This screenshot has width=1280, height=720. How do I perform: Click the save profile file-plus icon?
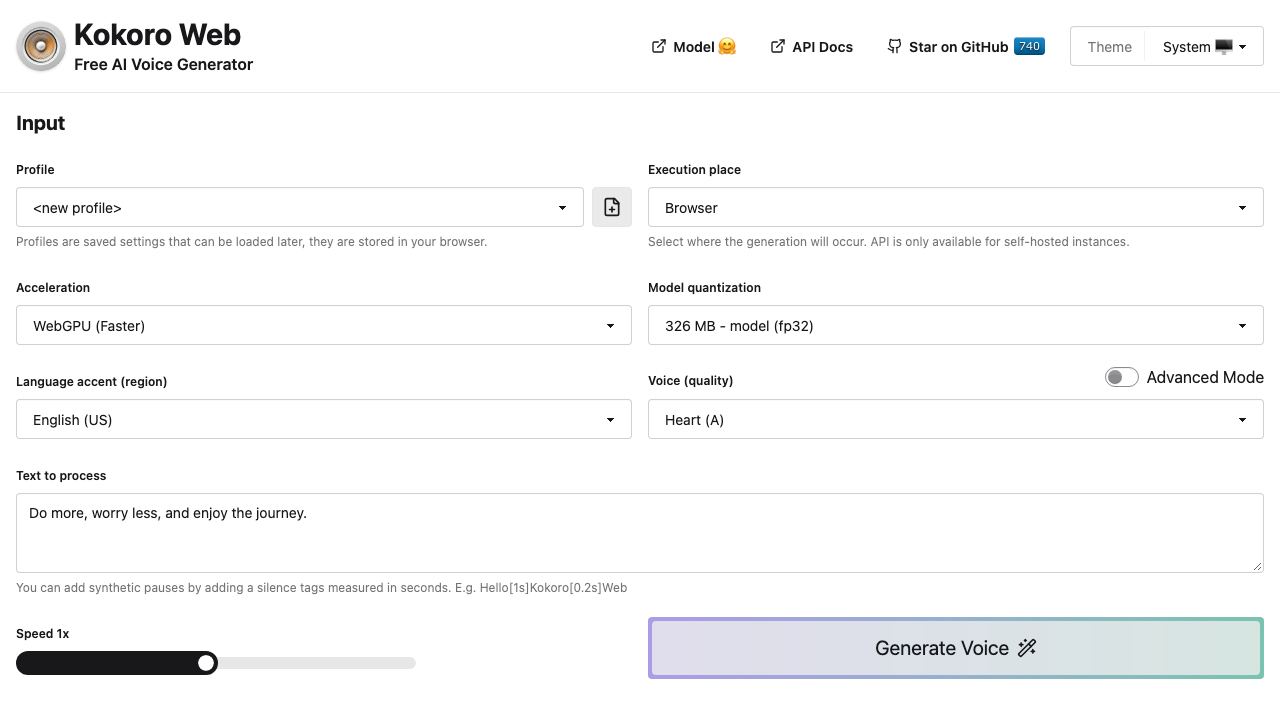pos(612,207)
